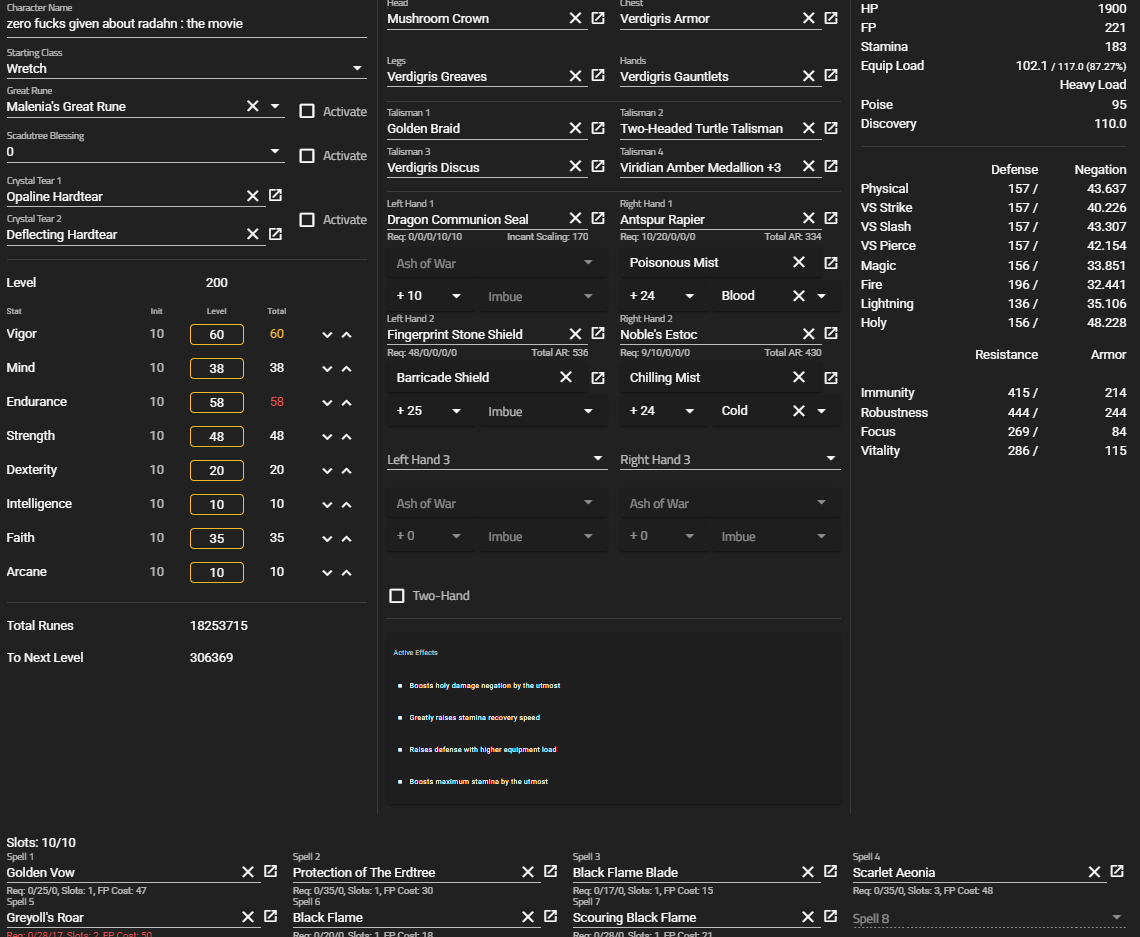The image size is (1140, 937).
Task: Open Golden Braid external link icon
Action: coord(598,128)
